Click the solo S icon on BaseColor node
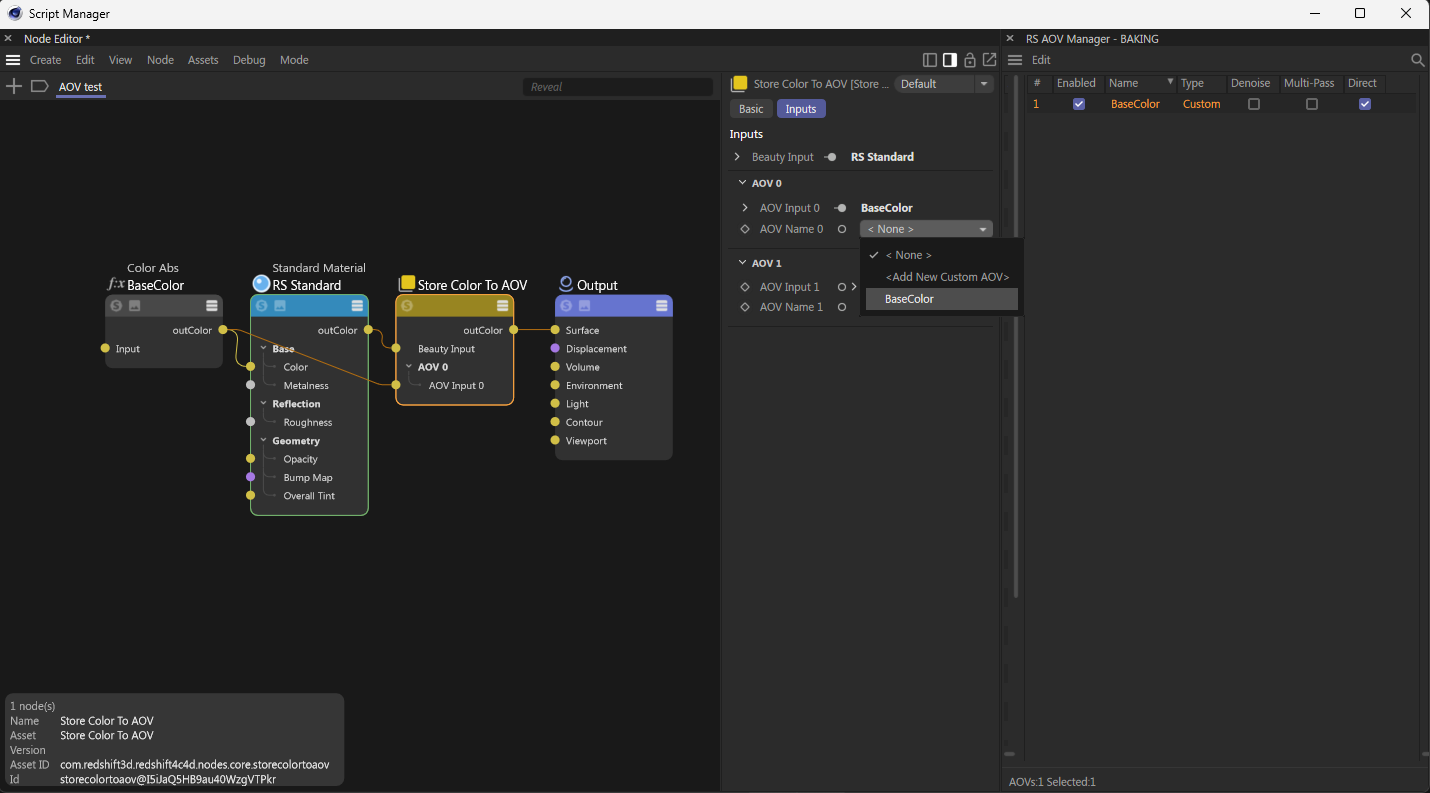The image size is (1430, 793). 117,306
